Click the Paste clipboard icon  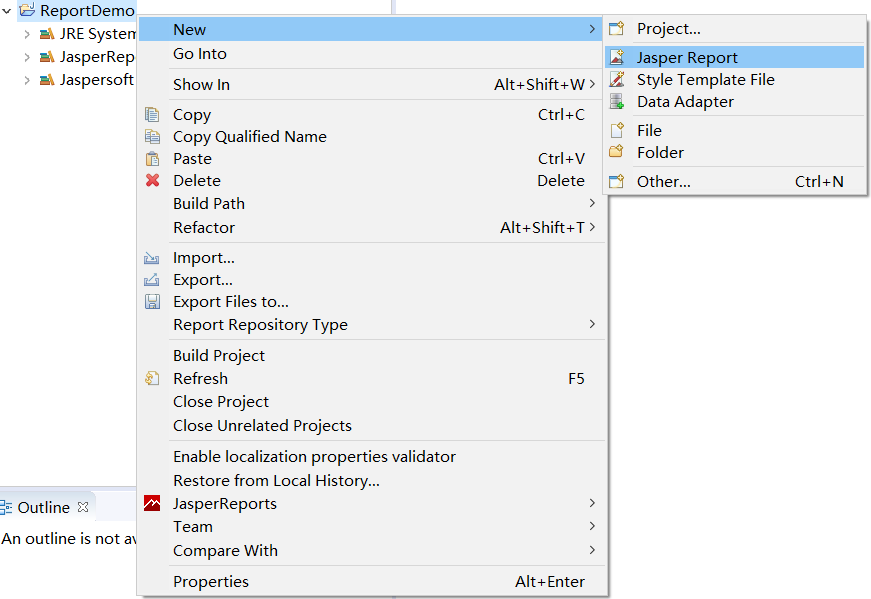[x=152, y=159]
